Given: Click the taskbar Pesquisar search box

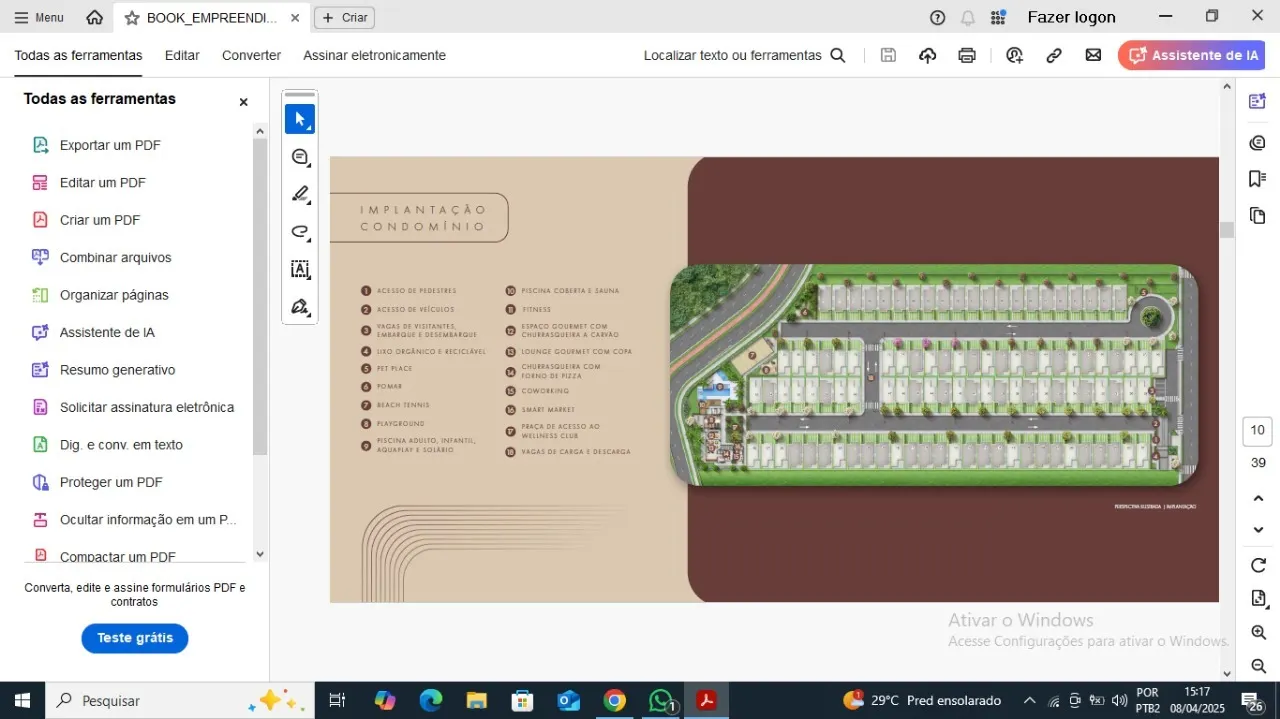Looking at the screenshot, I should point(180,701).
